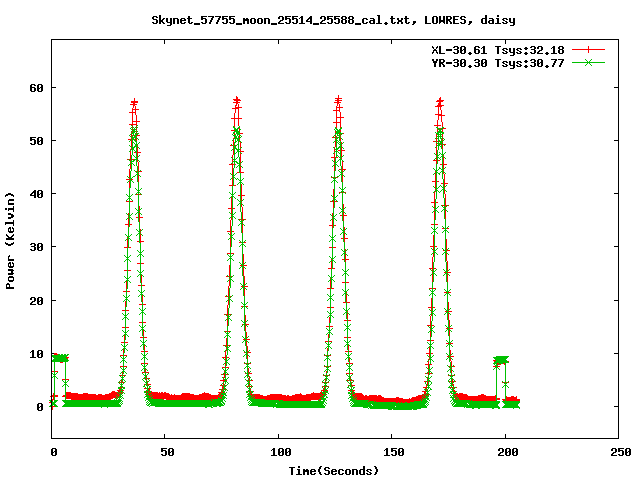Image resolution: width=640 pixels, height=480 pixels.
Task: Click the green calibration pulse near 200 seconds
Action: click(x=501, y=360)
